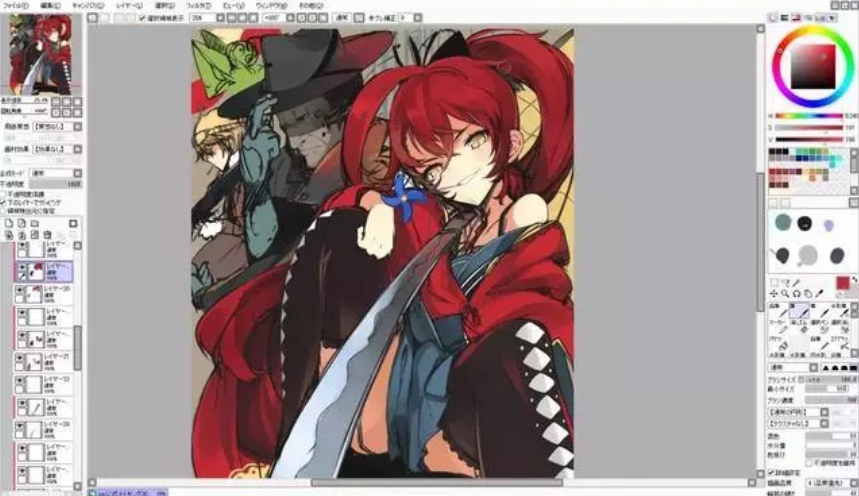Open the レイヤー(L) menu

pyautogui.click(x=129, y=5)
